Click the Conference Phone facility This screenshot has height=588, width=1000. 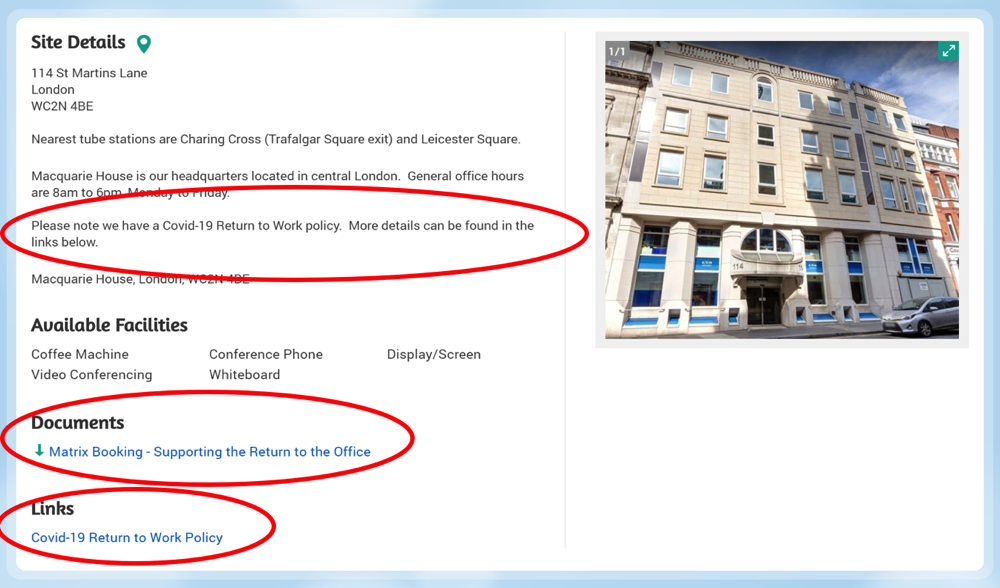(265, 354)
